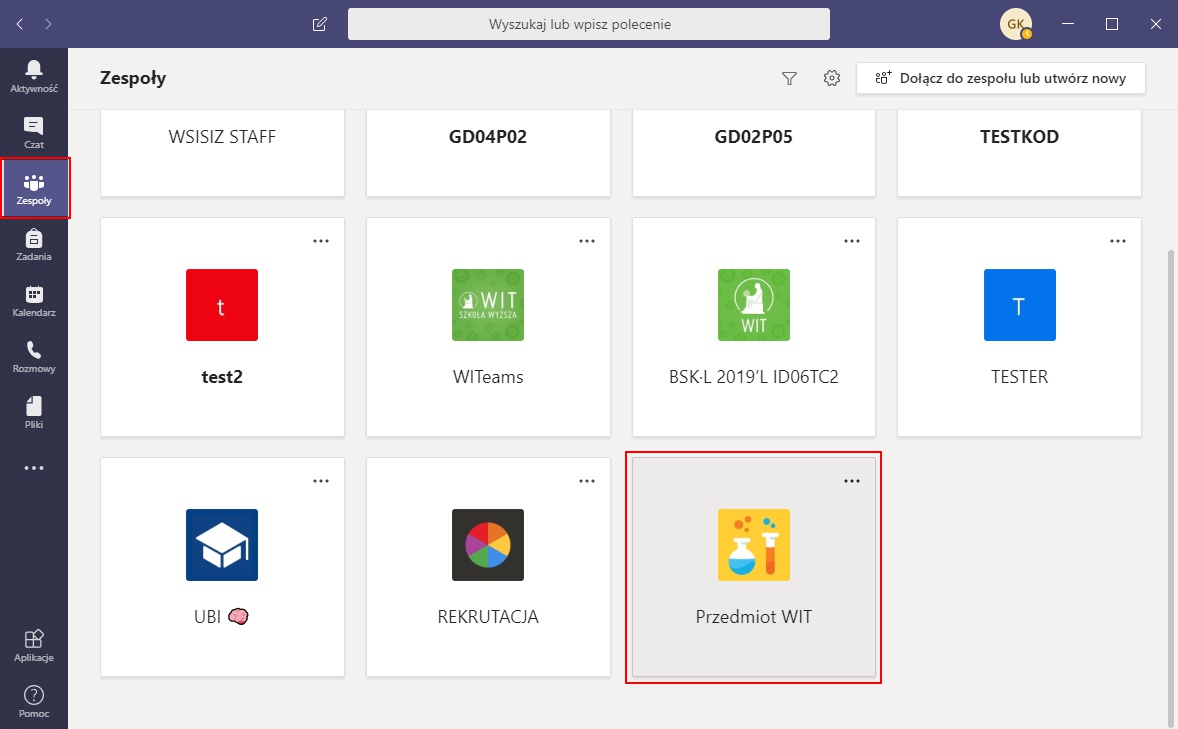Select the WITeams team name
Image resolution: width=1178 pixels, height=729 pixels.
(488, 377)
